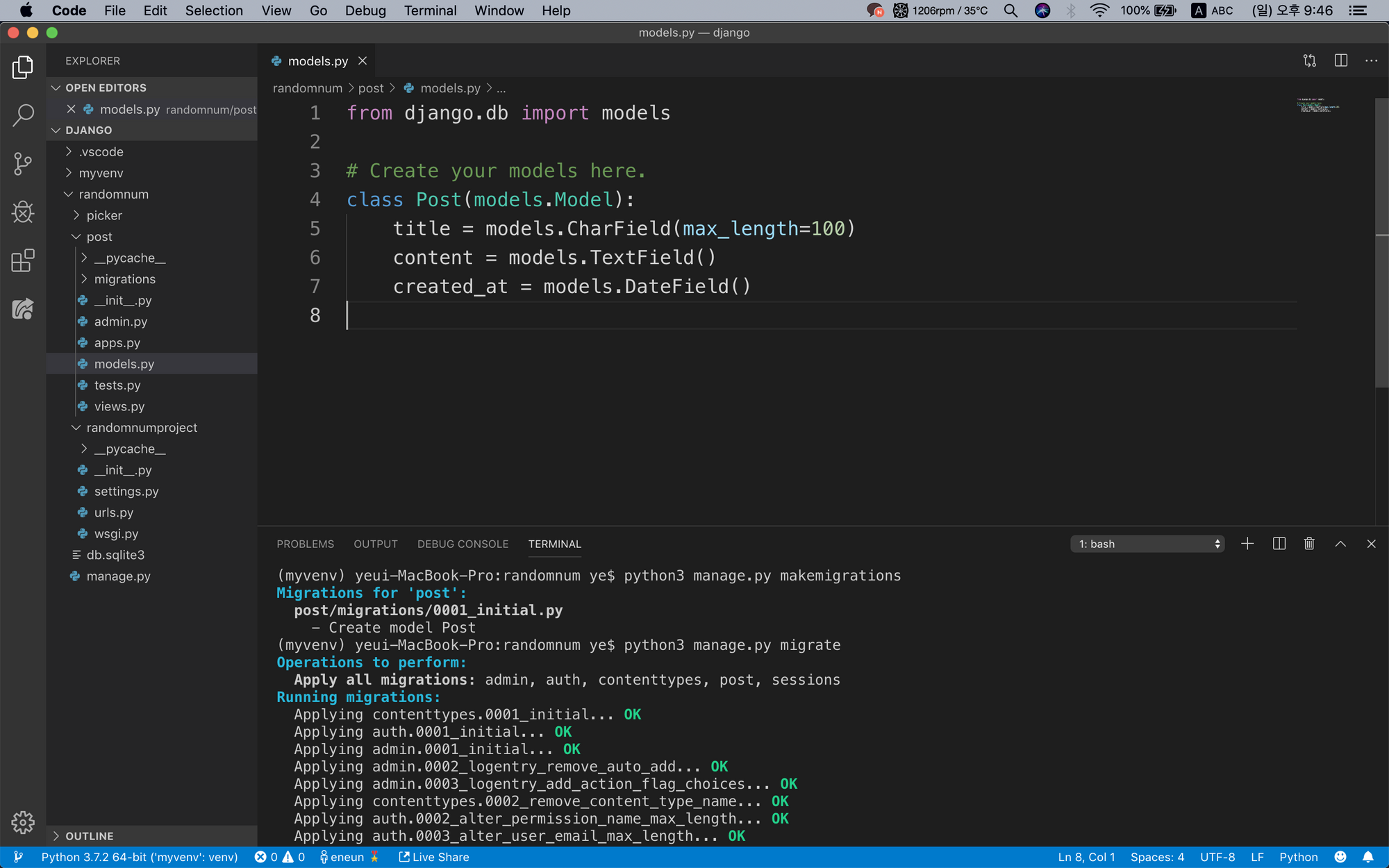Viewport: 1389px width, 868px height.
Task: Split the terminal pane
Action: click(1279, 544)
